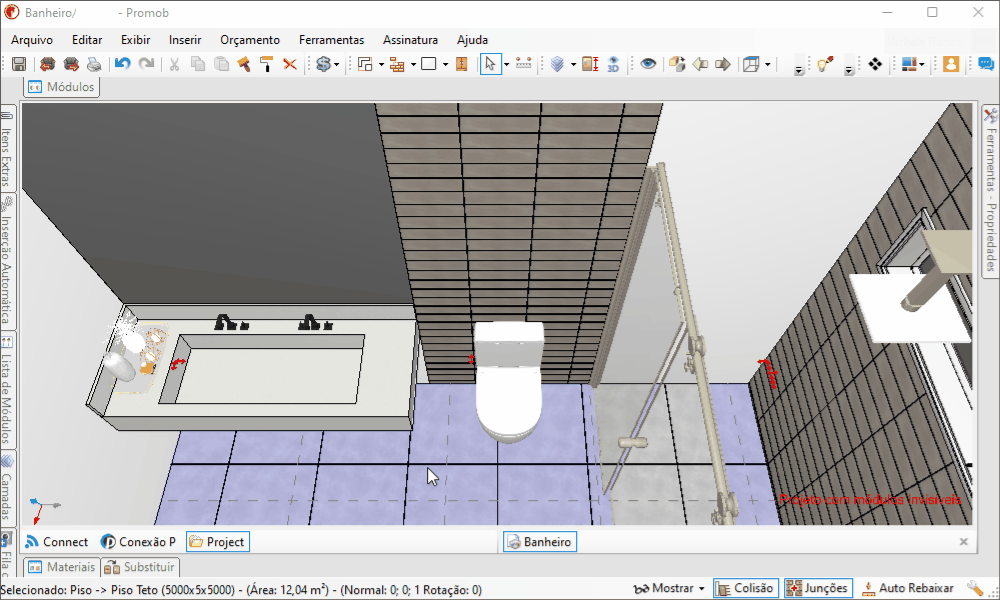
Task: Expand the budget tool dropdown arrow
Action: click(336, 64)
